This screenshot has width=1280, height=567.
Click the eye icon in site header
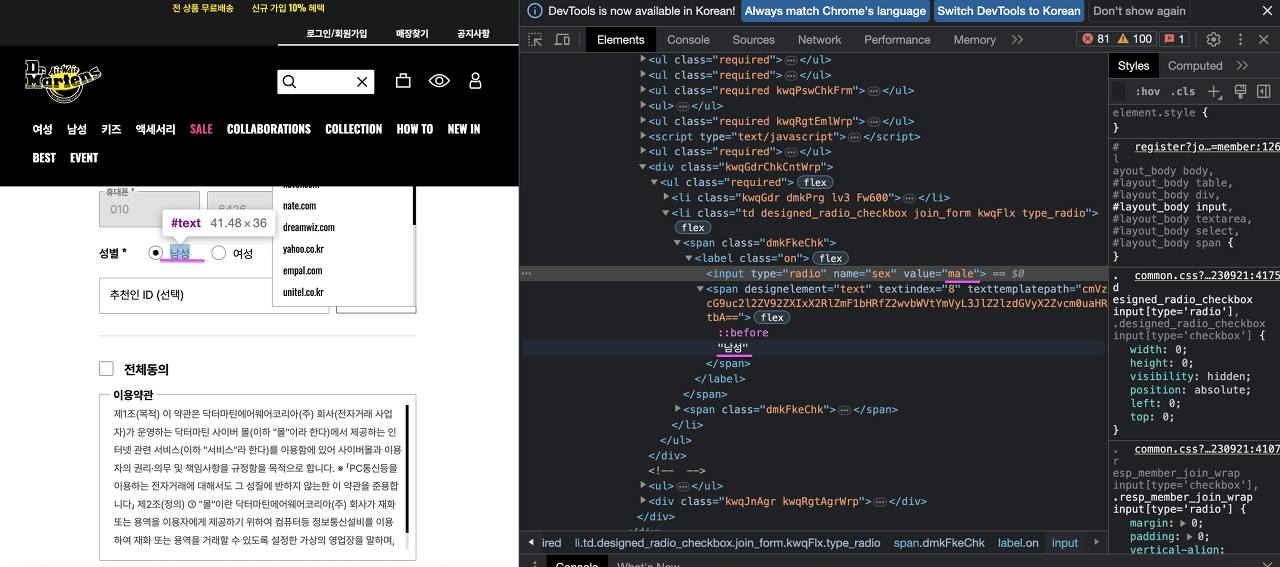(x=439, y=81)
